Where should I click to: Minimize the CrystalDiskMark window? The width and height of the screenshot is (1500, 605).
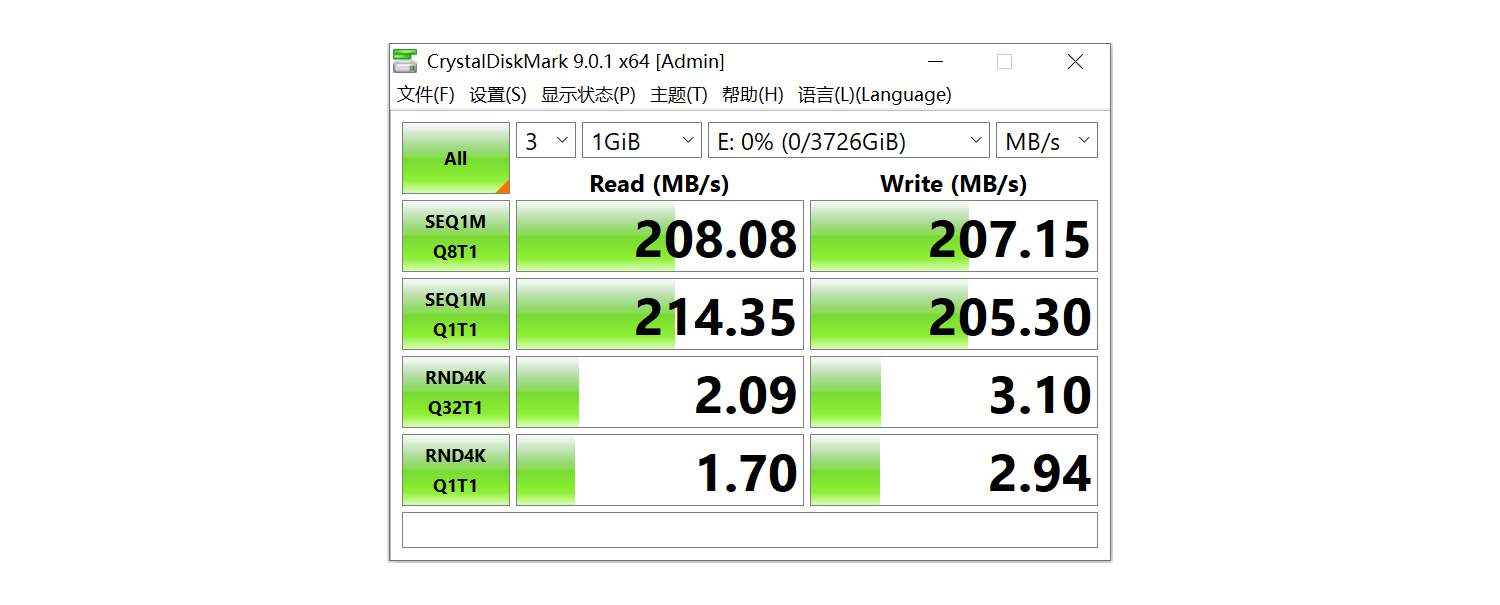coord(935,62)
